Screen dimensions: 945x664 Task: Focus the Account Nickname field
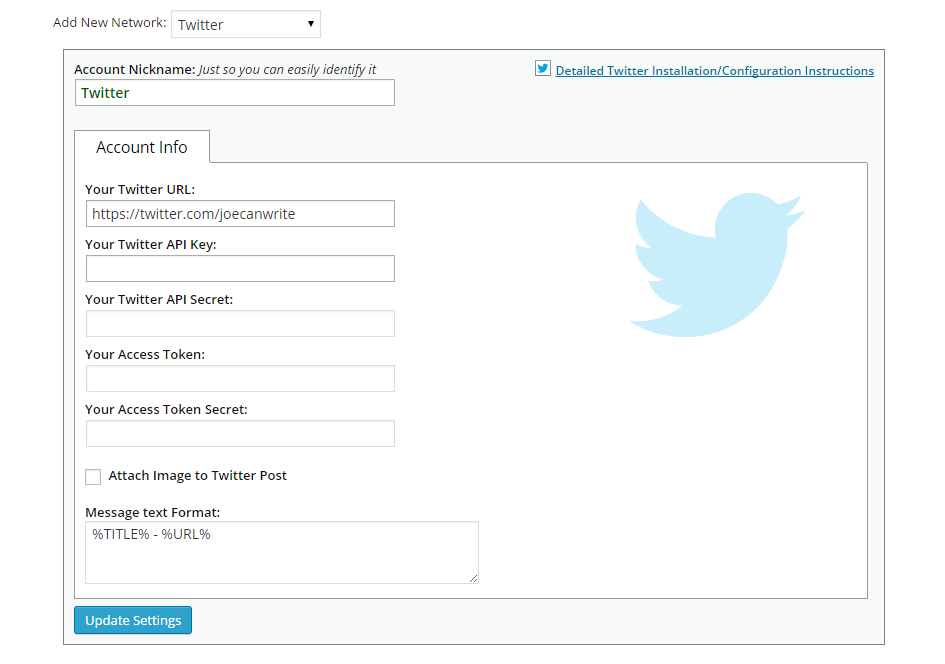tap(235, 93)
